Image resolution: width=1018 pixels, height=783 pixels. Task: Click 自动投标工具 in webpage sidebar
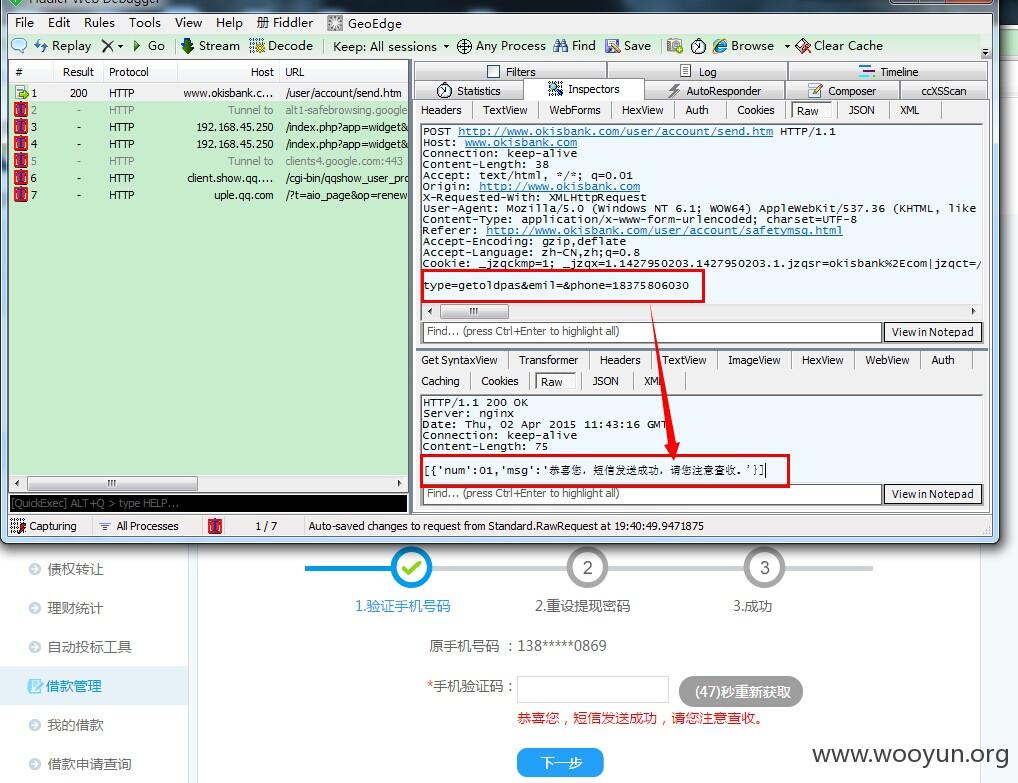click(x=89, y=647)
